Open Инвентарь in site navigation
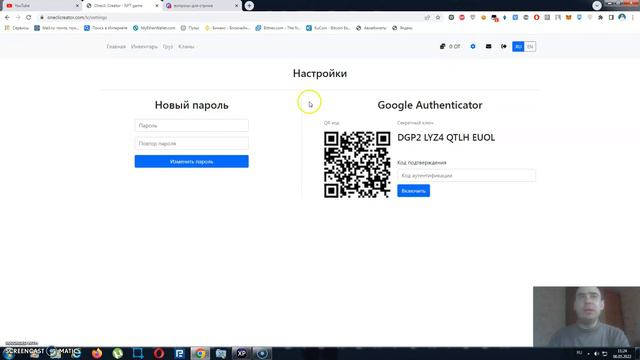This screenshot has height=360, width=640. point(144,47)
